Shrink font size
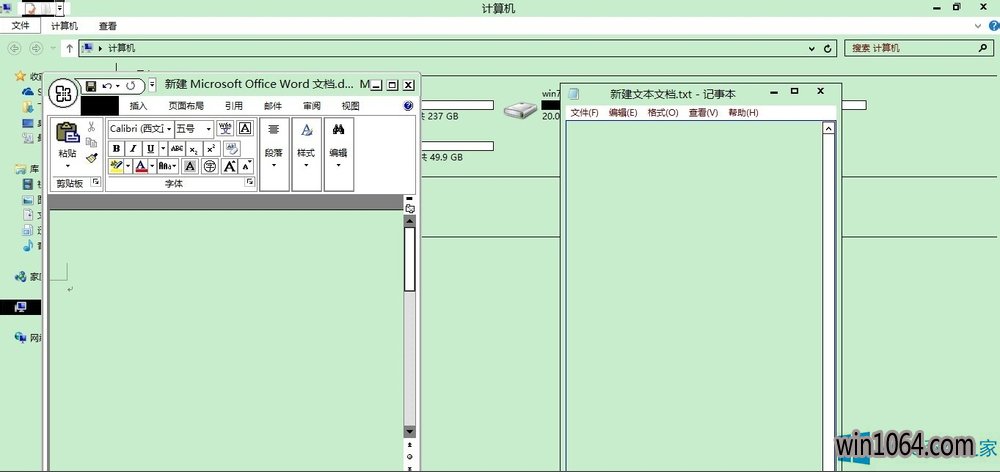 247,166
